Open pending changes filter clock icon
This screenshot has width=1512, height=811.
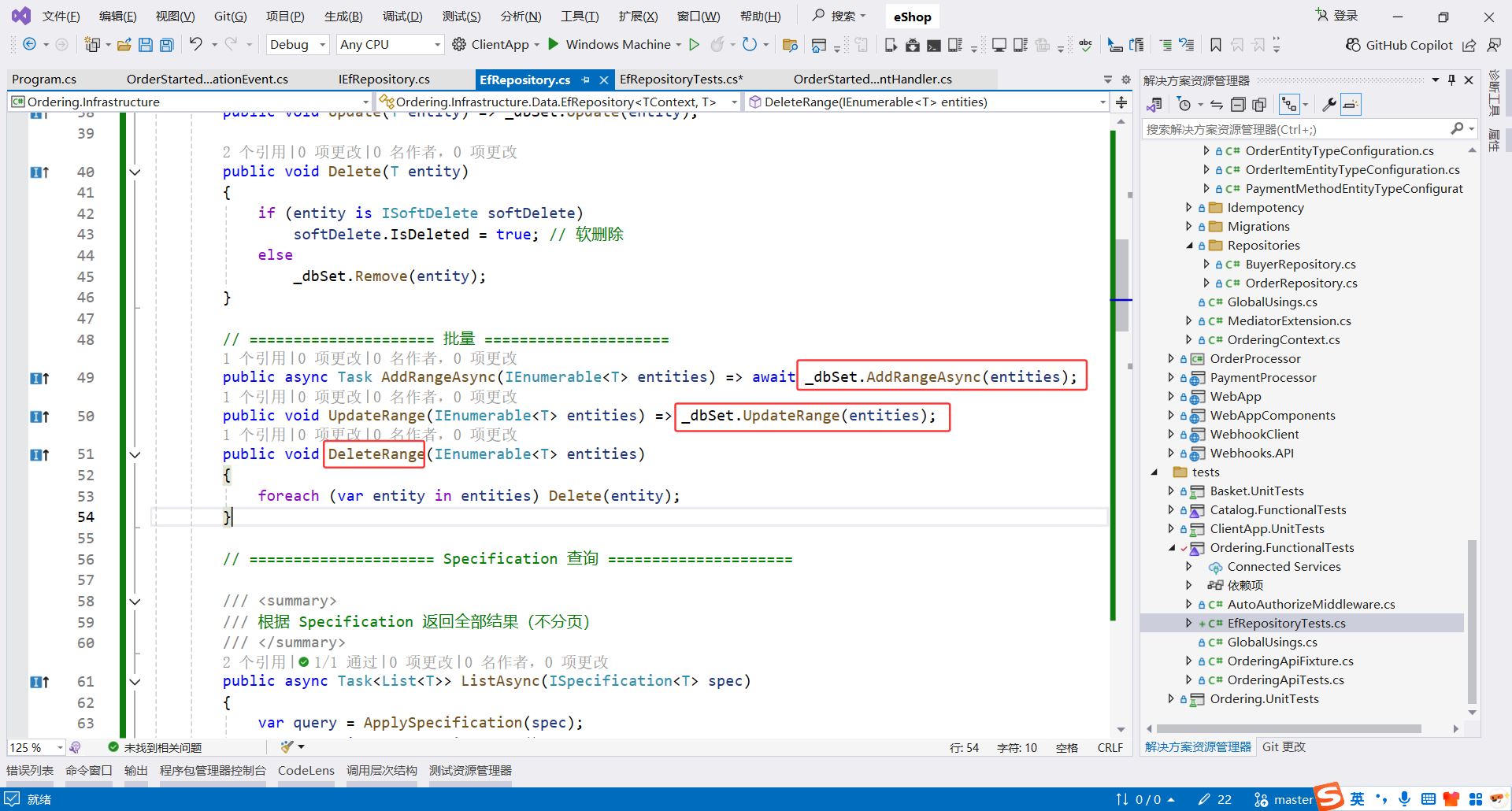pyautogui.click(x=1184, y=105)
